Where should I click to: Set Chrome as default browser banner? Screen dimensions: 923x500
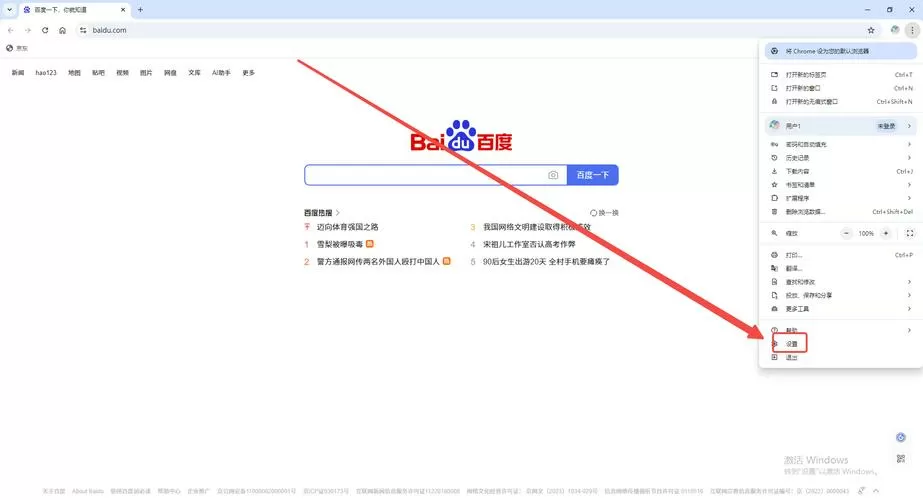click(841, 51)
